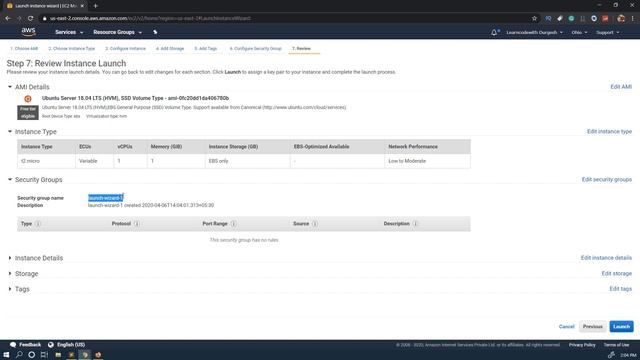640x360 pixels.
Task: Open Chrome three-dot menu
Action: pos(633,18)
